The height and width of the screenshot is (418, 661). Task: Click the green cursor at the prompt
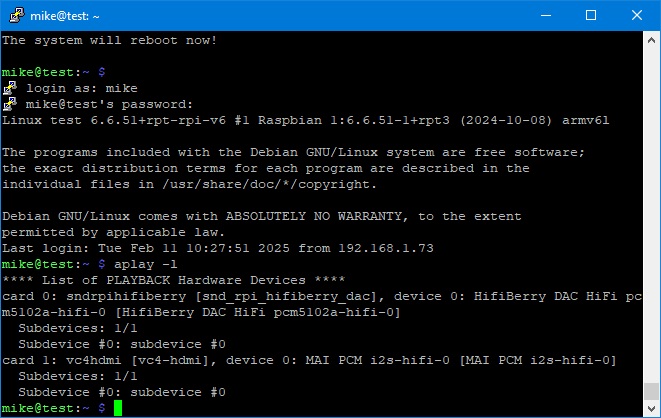click(118, 408)
